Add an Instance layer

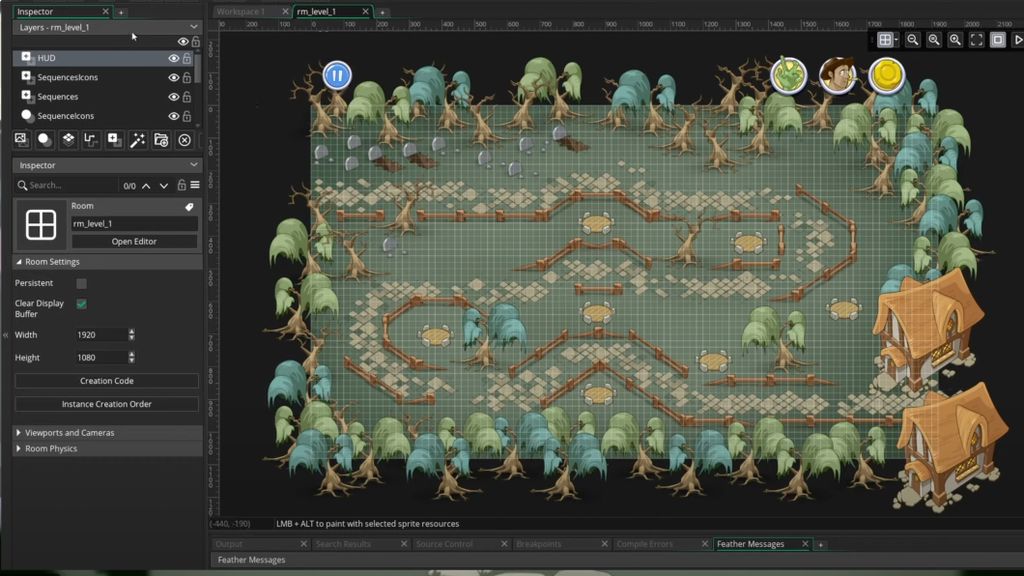[45, 140]
